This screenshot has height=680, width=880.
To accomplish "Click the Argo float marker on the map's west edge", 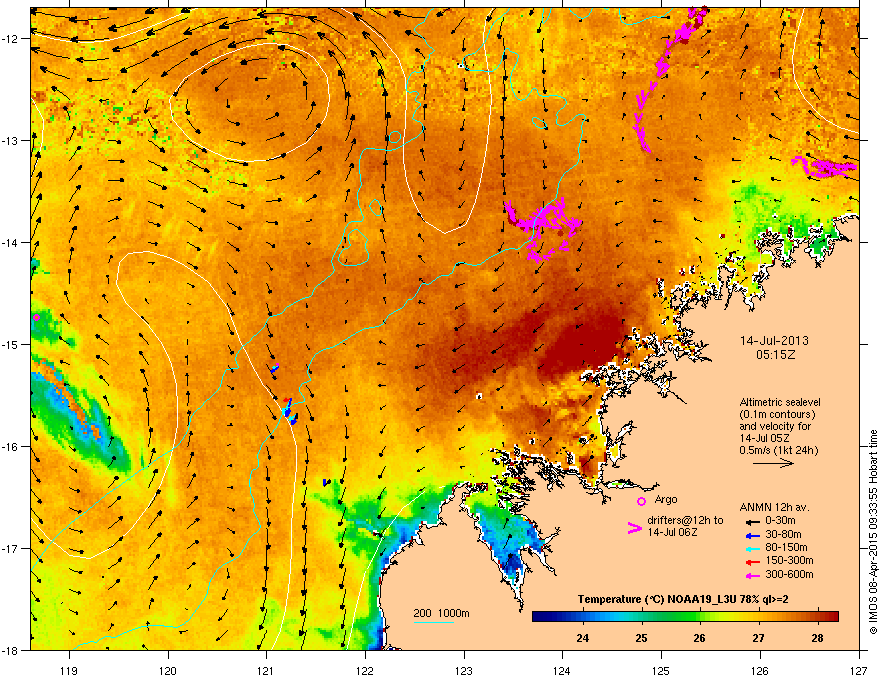I will click(x=36, y=317).
